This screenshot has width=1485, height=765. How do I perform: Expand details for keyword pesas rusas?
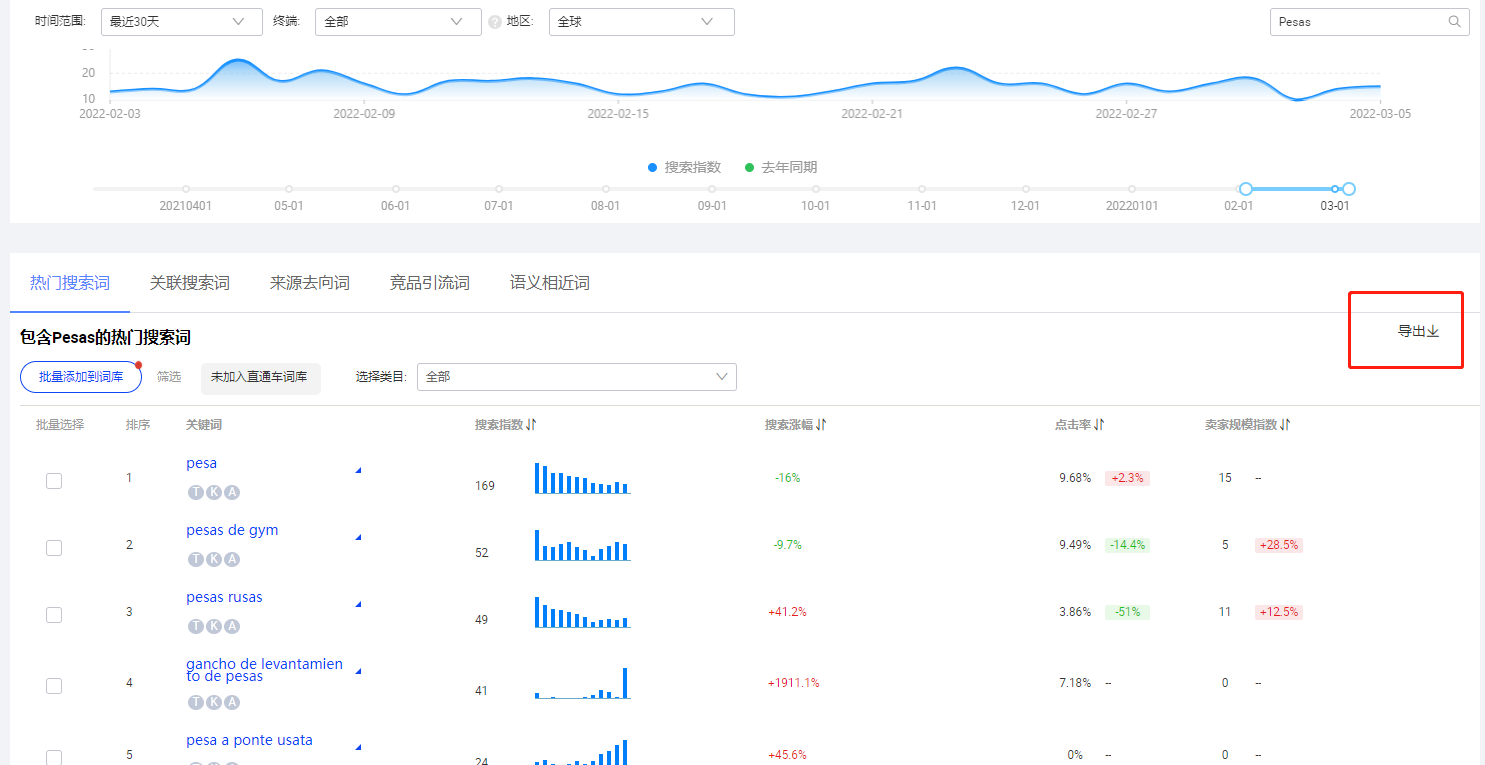[357, 603]
